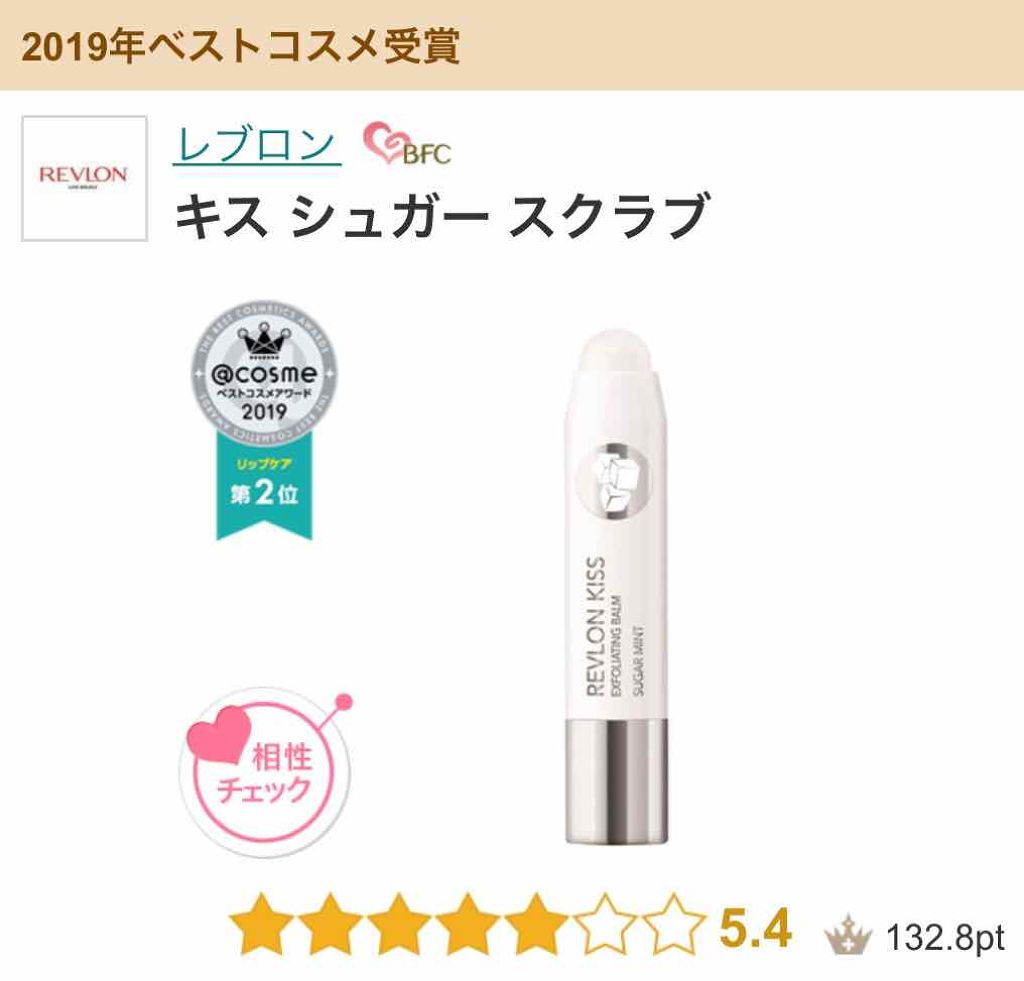1024x981 pixels.
Task: Click the crown on the @cosme medal
Action: tap(264, 340)
